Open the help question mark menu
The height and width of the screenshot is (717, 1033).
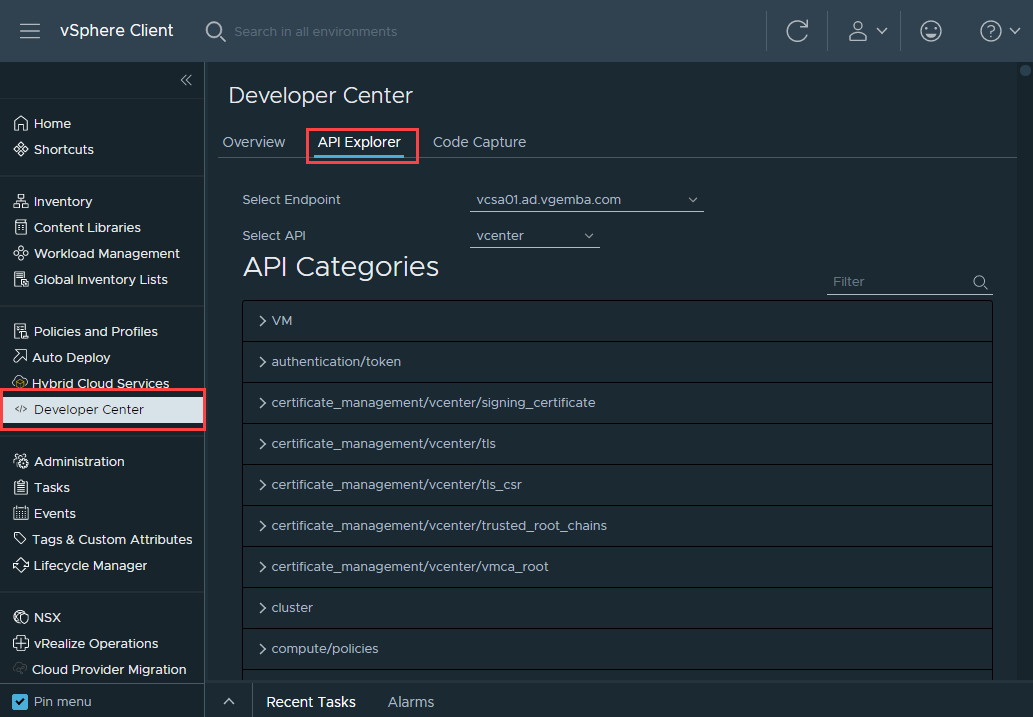[991, 31]
